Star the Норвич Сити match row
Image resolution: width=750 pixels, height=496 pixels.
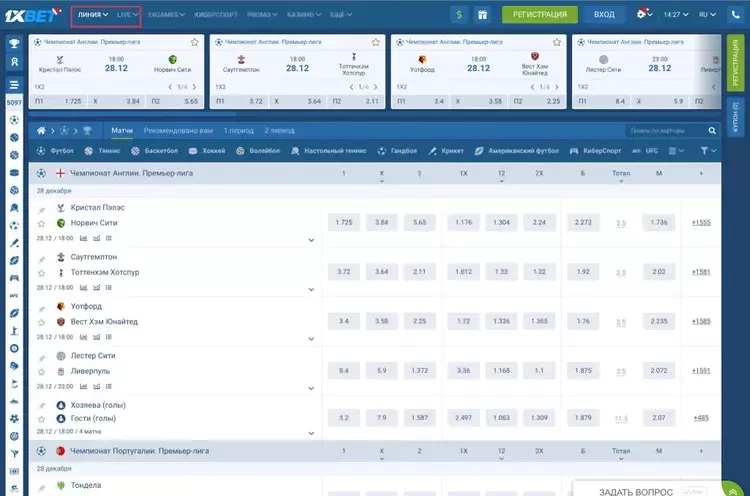[42, 223]
